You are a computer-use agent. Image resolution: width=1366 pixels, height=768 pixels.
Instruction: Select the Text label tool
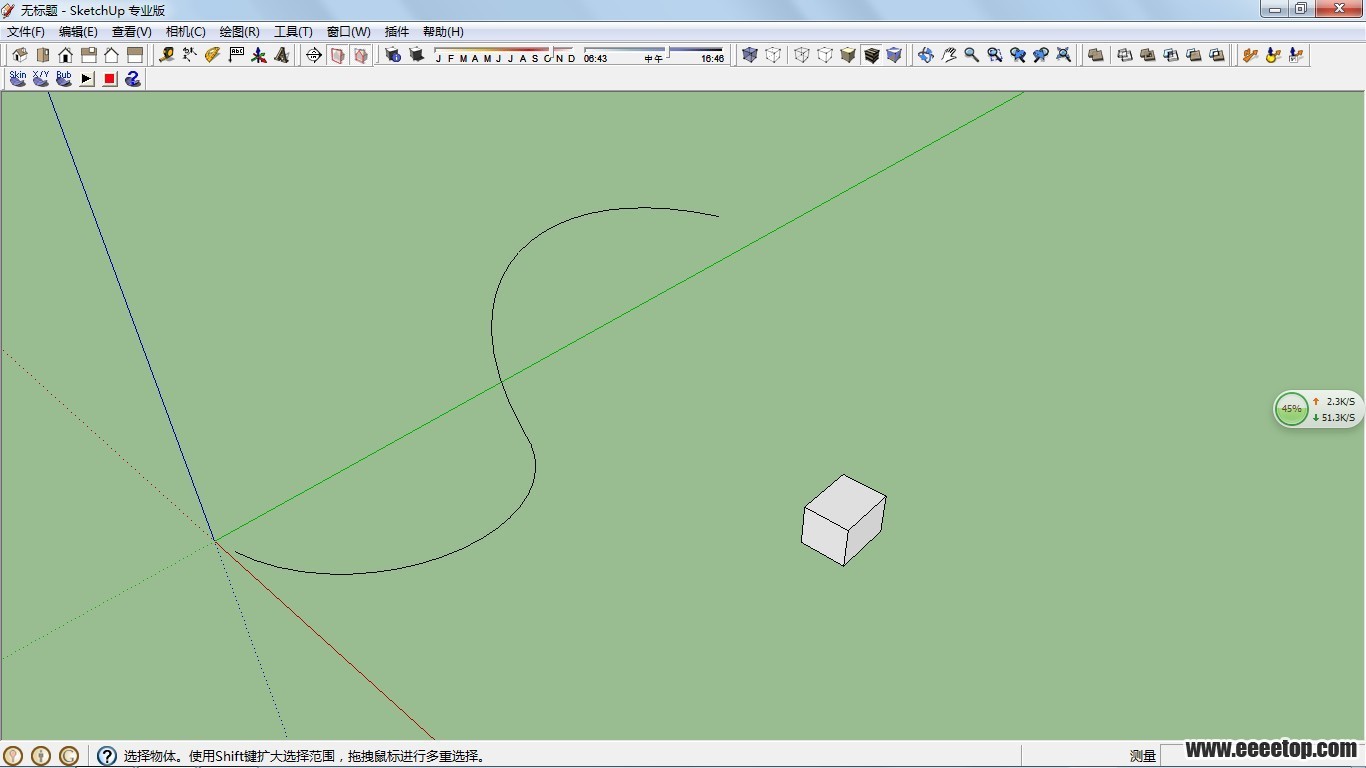click(236, 55)
